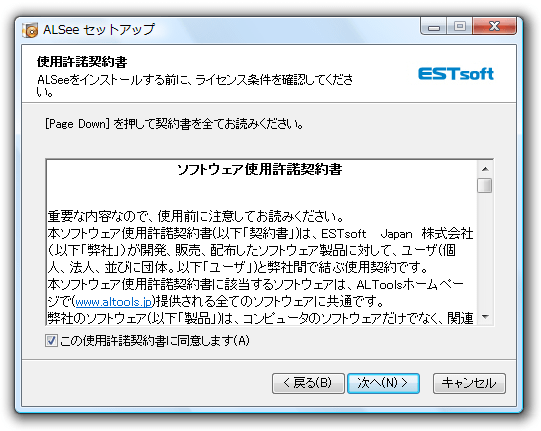Uncheck the license agreement checkbox
The height and width of the screenshot is (431, 541).
point(51,341)
